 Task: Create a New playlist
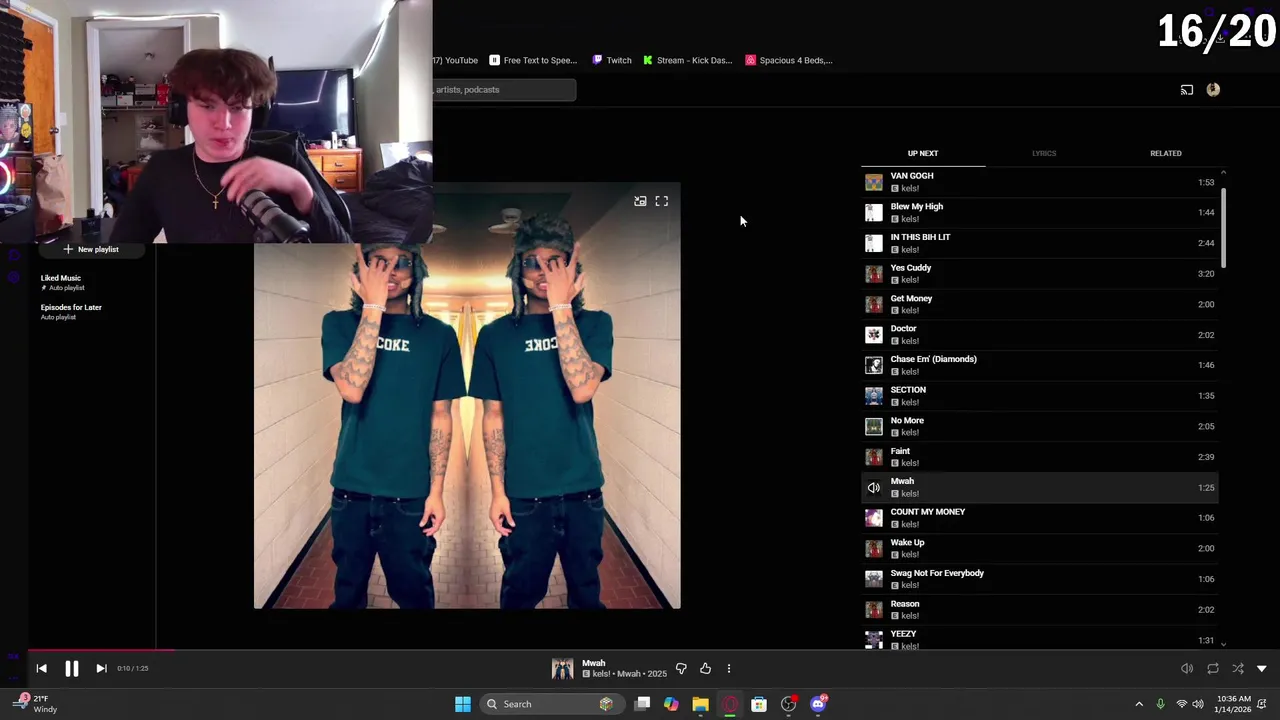(x=91, y=249)
